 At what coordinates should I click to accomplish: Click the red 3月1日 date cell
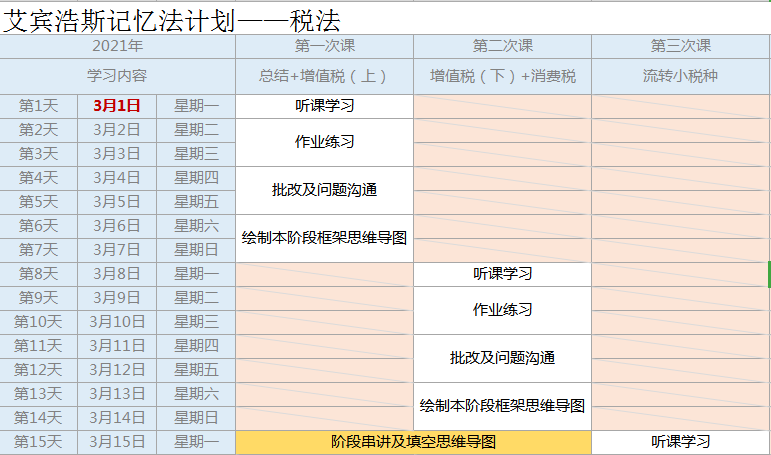pyautogui.click(x=117, y=106)
